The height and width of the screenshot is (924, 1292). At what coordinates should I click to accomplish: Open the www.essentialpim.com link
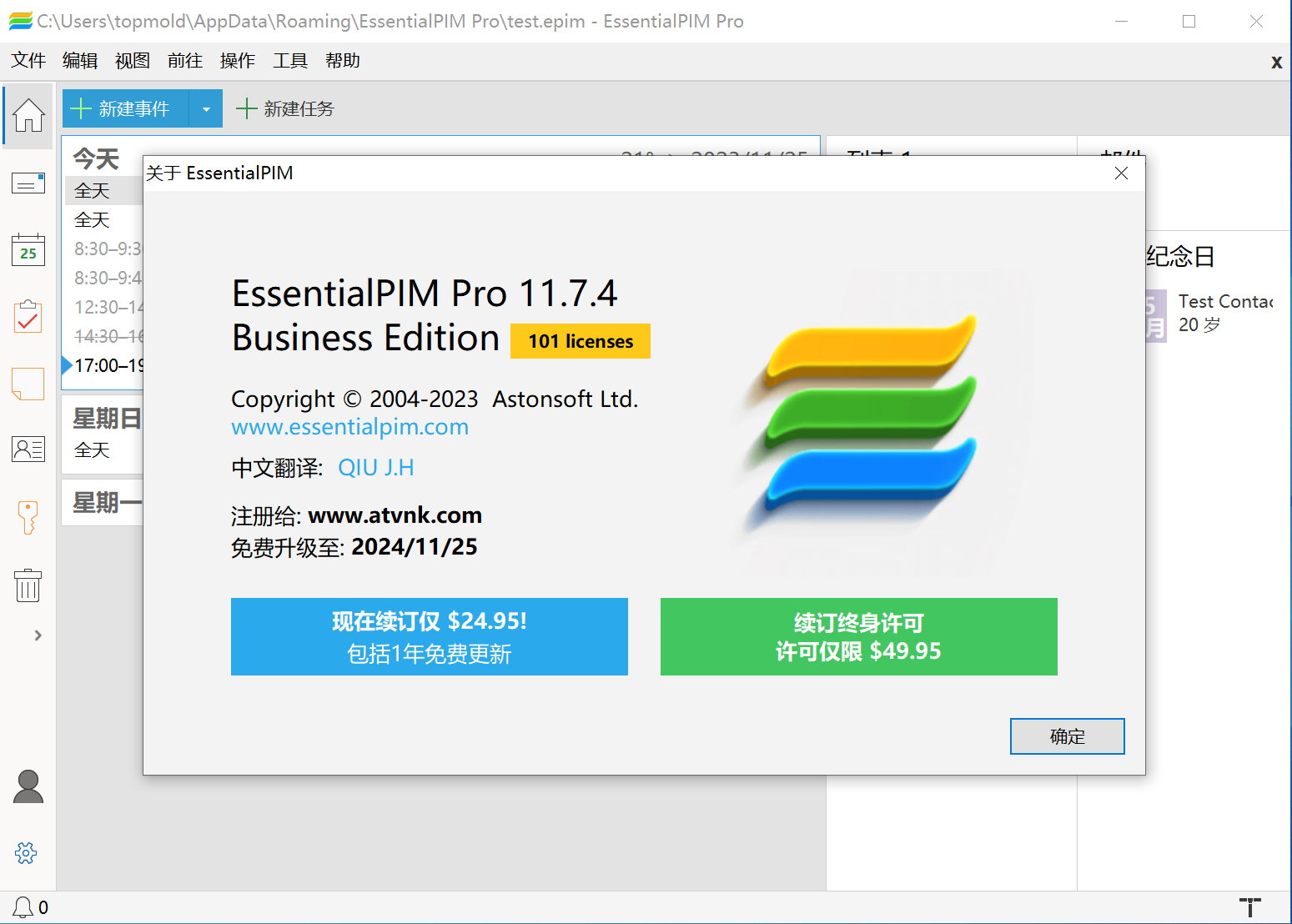tap(349, 427)
